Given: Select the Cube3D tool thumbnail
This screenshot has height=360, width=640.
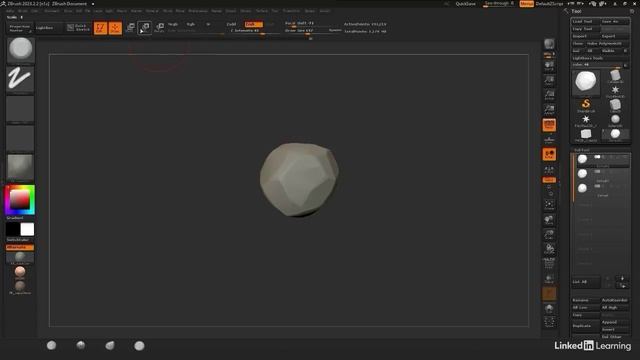Looking at the screenshot, I should (x=615, y=105).
